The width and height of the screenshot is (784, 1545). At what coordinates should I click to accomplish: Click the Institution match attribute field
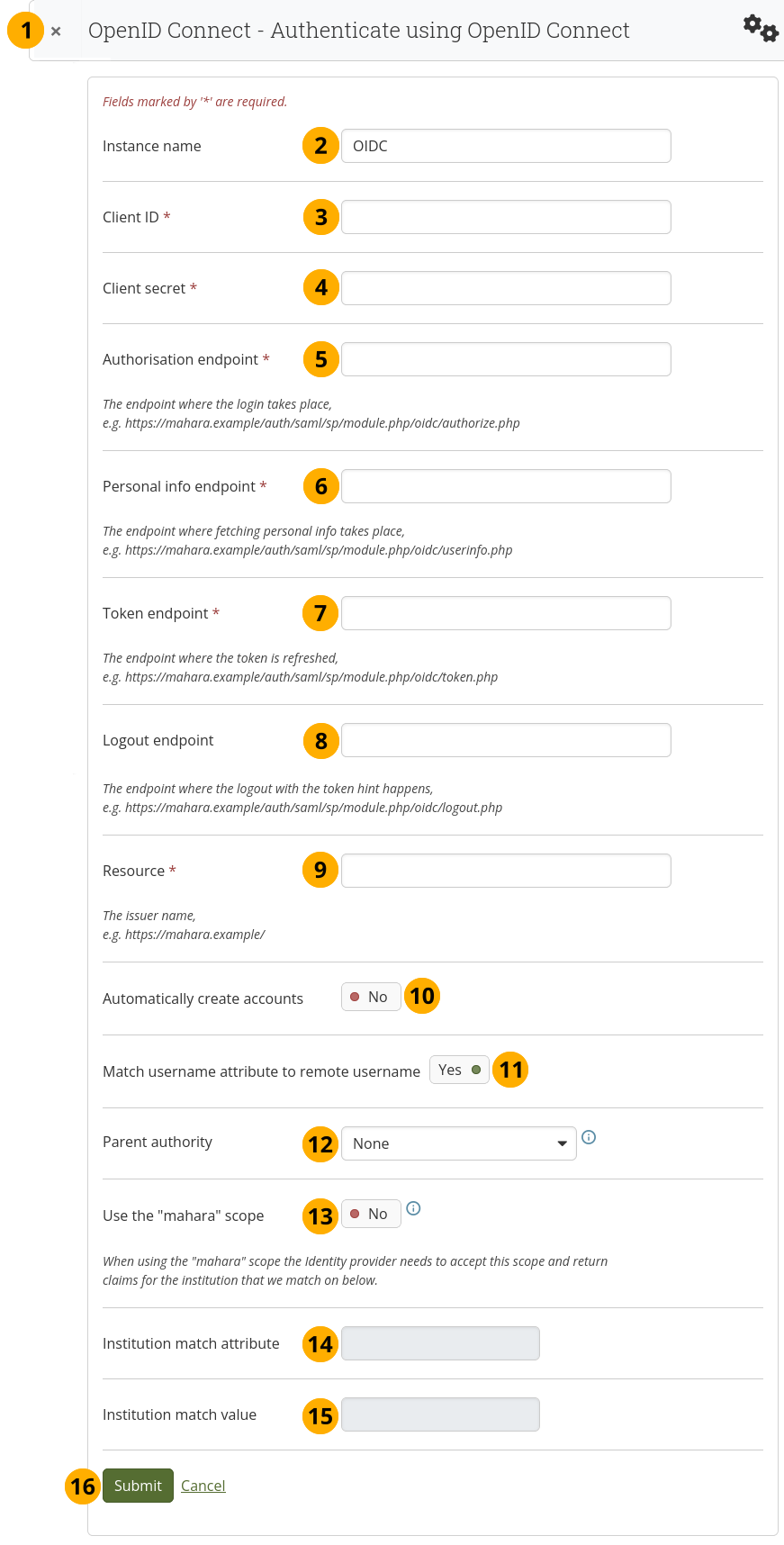click(440, 1343)
